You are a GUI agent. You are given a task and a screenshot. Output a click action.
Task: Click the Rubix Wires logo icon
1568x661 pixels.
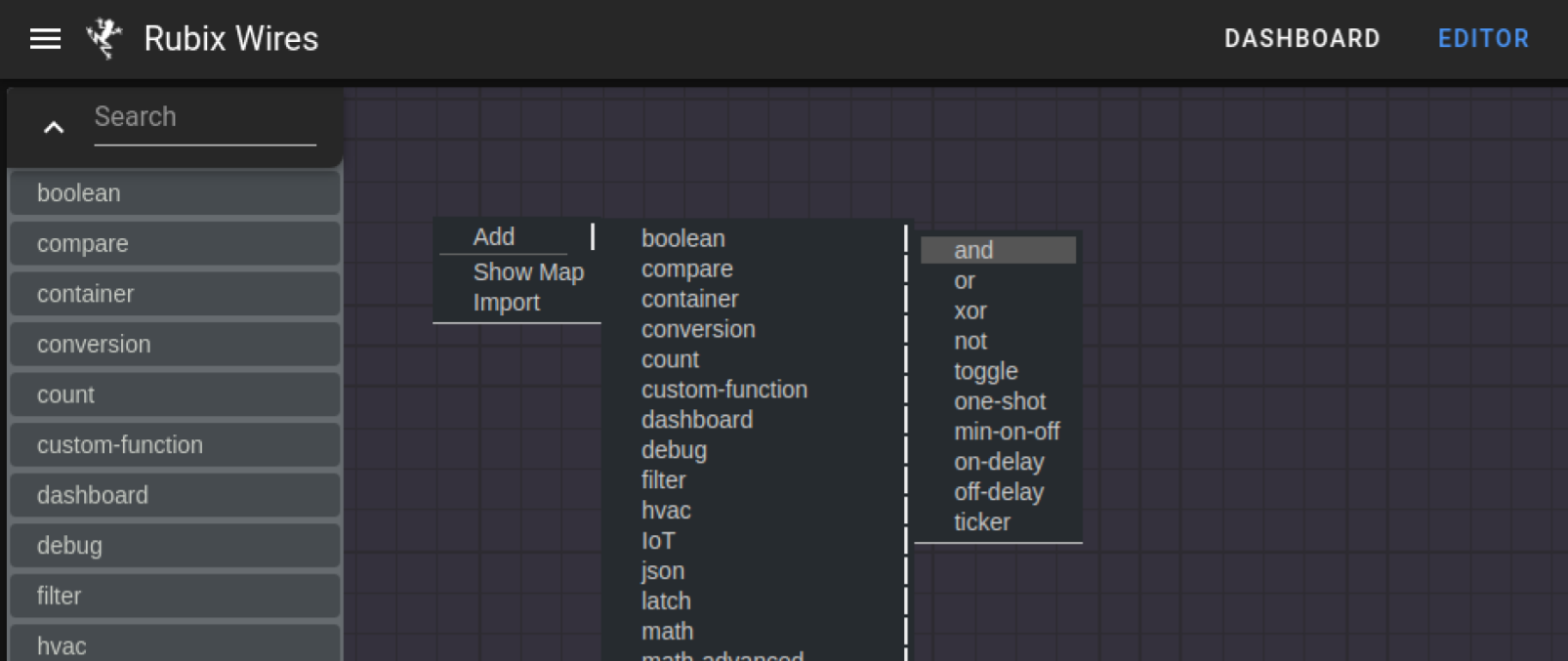click(103, 39)
